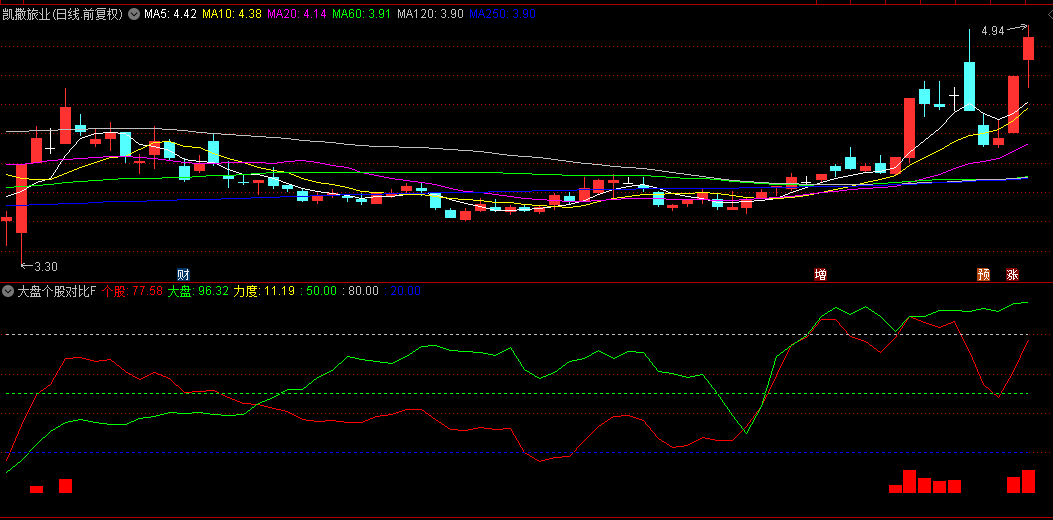Select the blue MA250 label
This screenshot has width=1053, height=520.
(503, 14)
